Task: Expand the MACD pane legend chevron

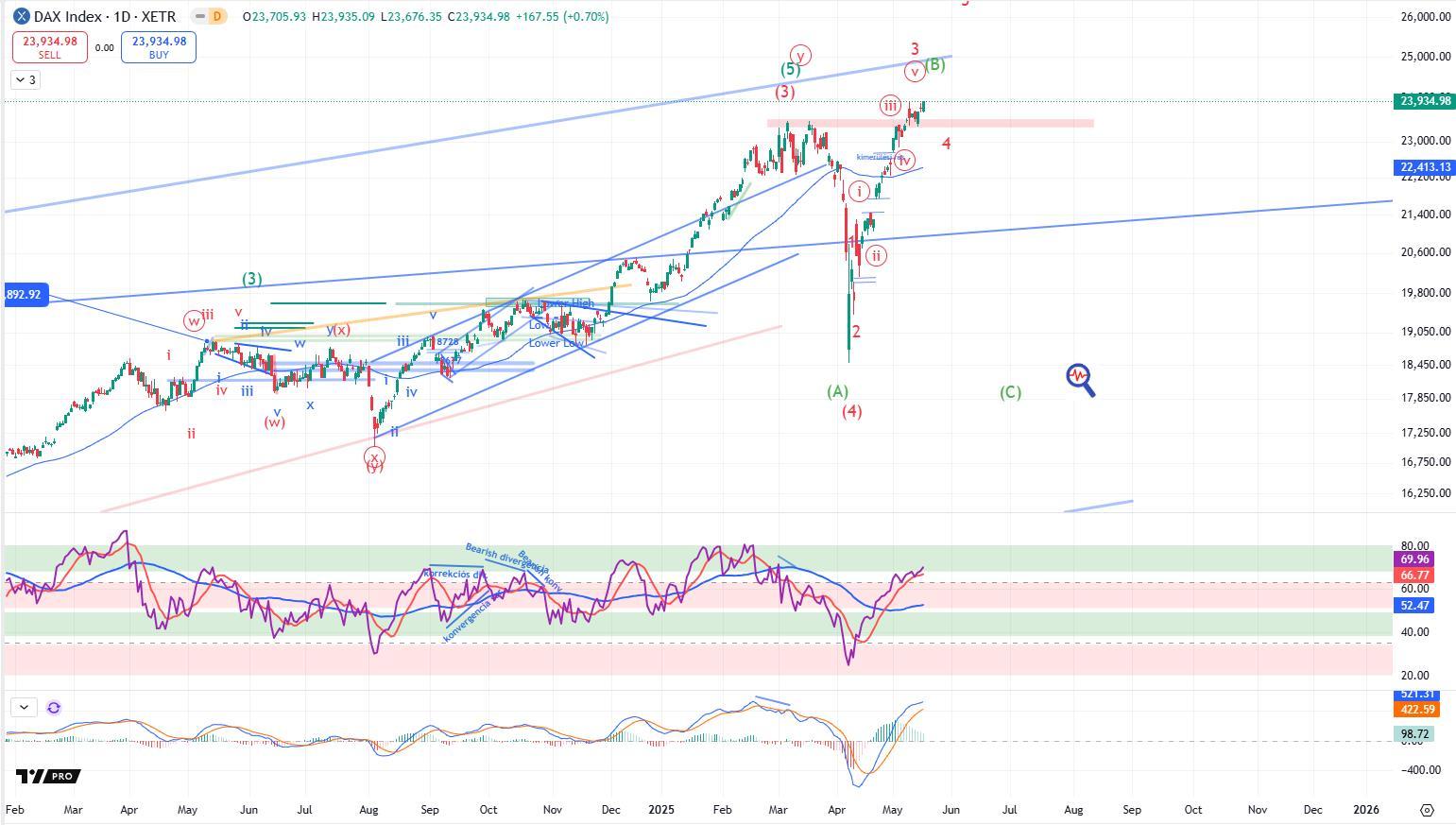Action: pos(24,707)
